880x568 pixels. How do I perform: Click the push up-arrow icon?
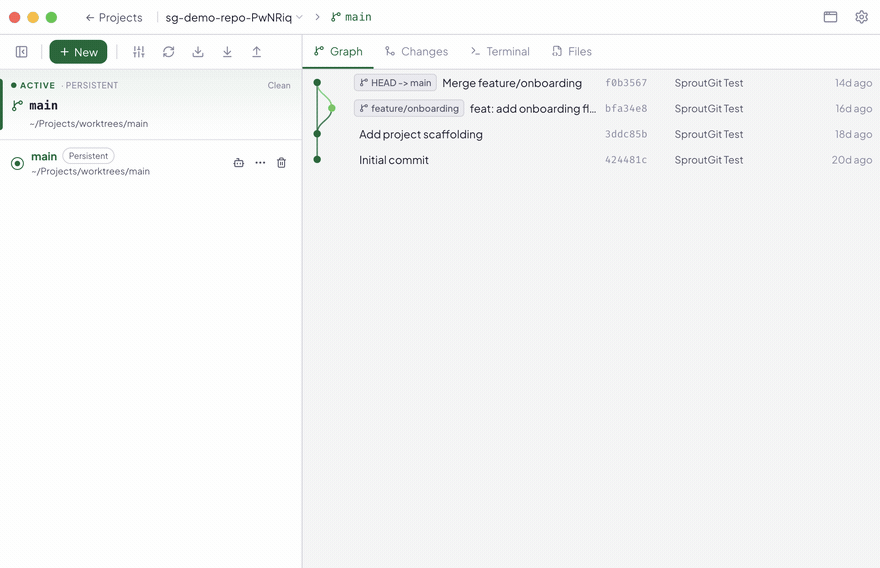click(x=256, y=52)
